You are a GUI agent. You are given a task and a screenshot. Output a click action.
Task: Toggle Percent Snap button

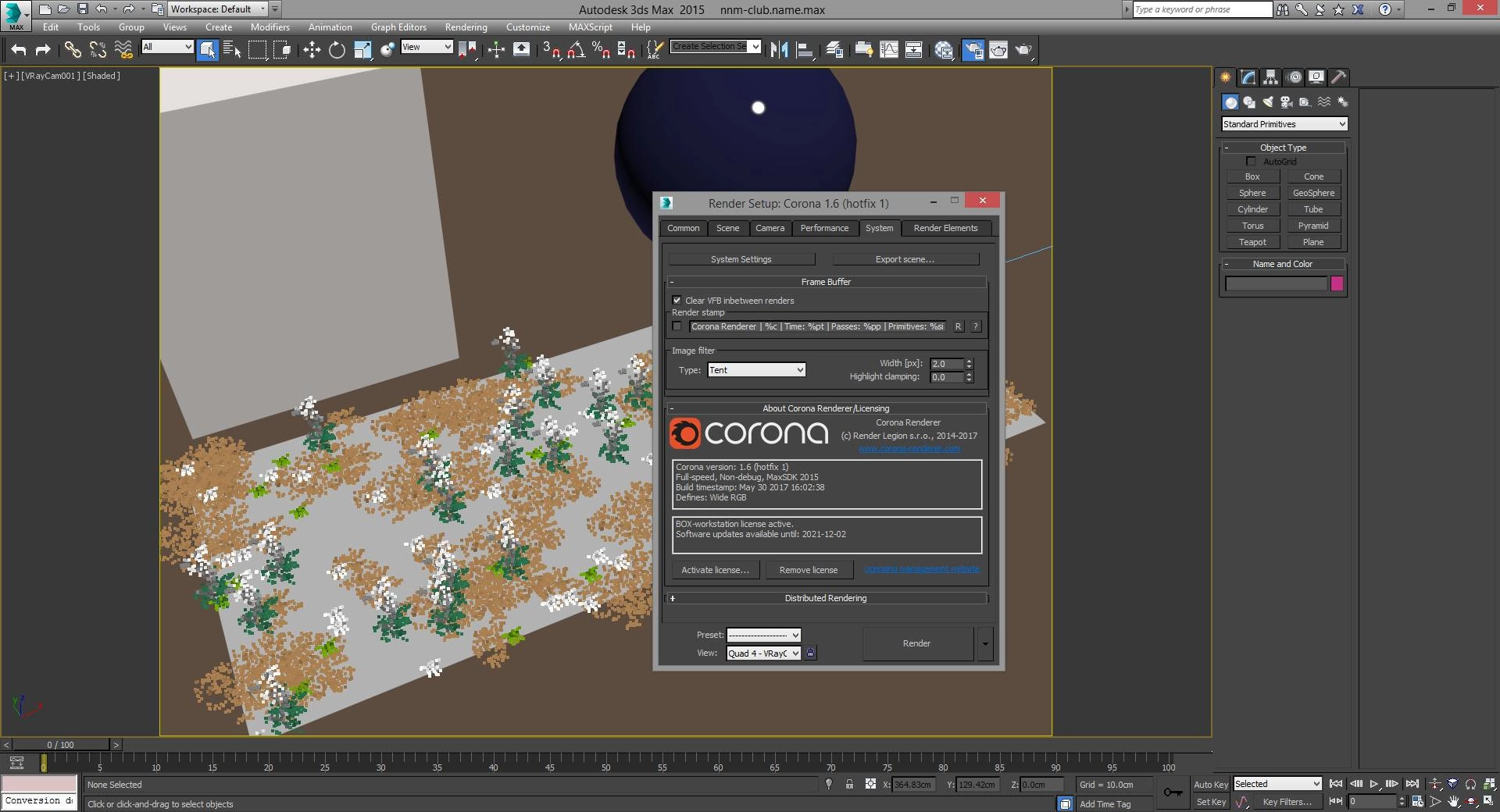601,50
